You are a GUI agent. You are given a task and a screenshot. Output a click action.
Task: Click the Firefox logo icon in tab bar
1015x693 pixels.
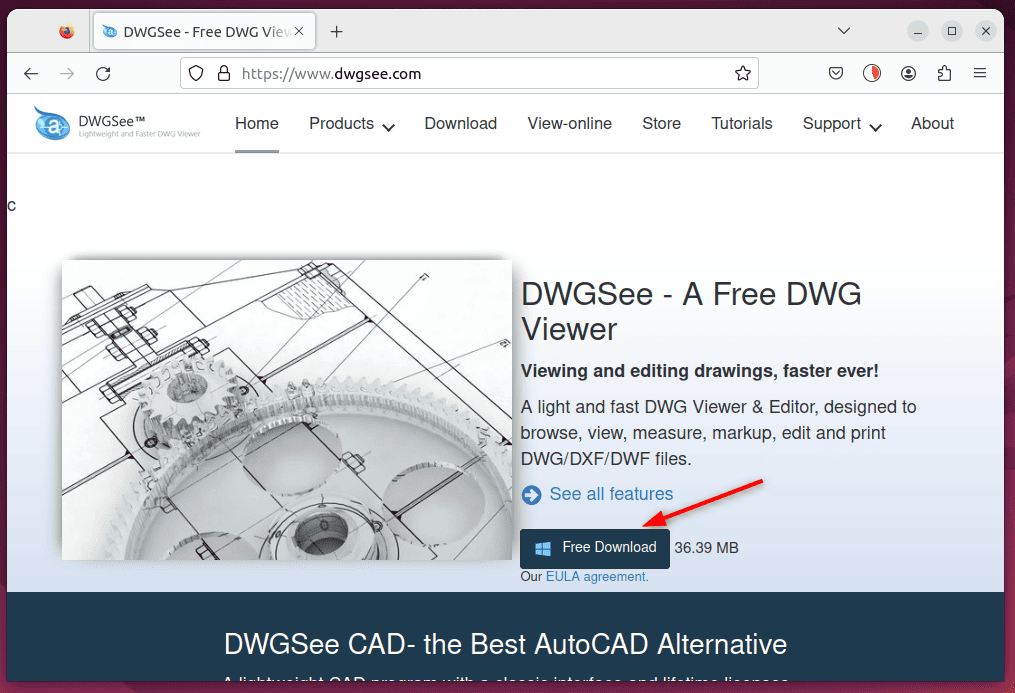(67, 31)
